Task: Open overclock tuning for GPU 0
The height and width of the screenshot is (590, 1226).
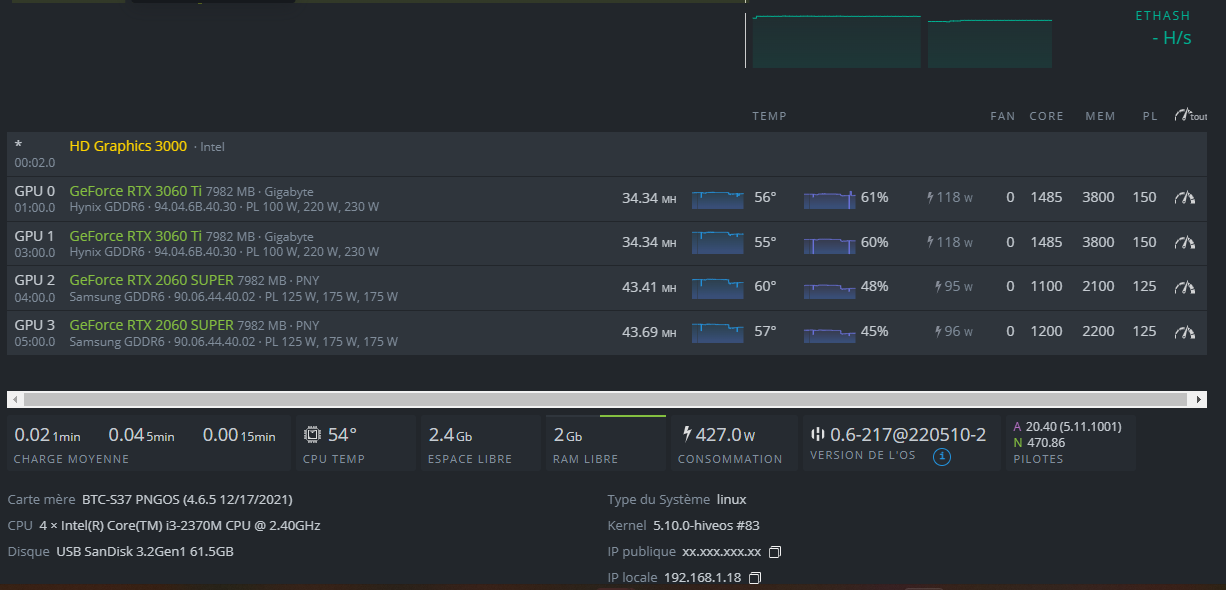Action: 1185,198
